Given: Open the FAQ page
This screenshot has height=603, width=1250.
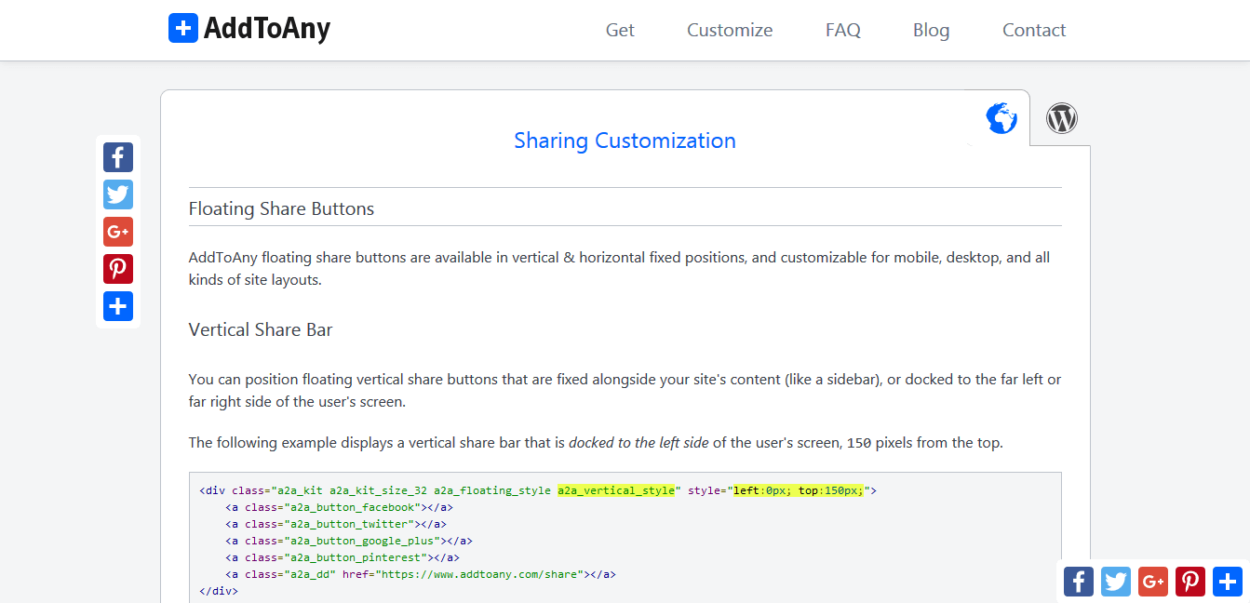Looking at the screenshot, I should (x=843, y=30).
